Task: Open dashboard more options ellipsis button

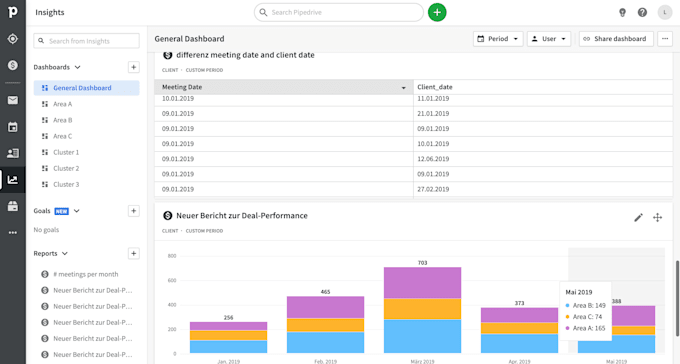Action: point(665,39)
